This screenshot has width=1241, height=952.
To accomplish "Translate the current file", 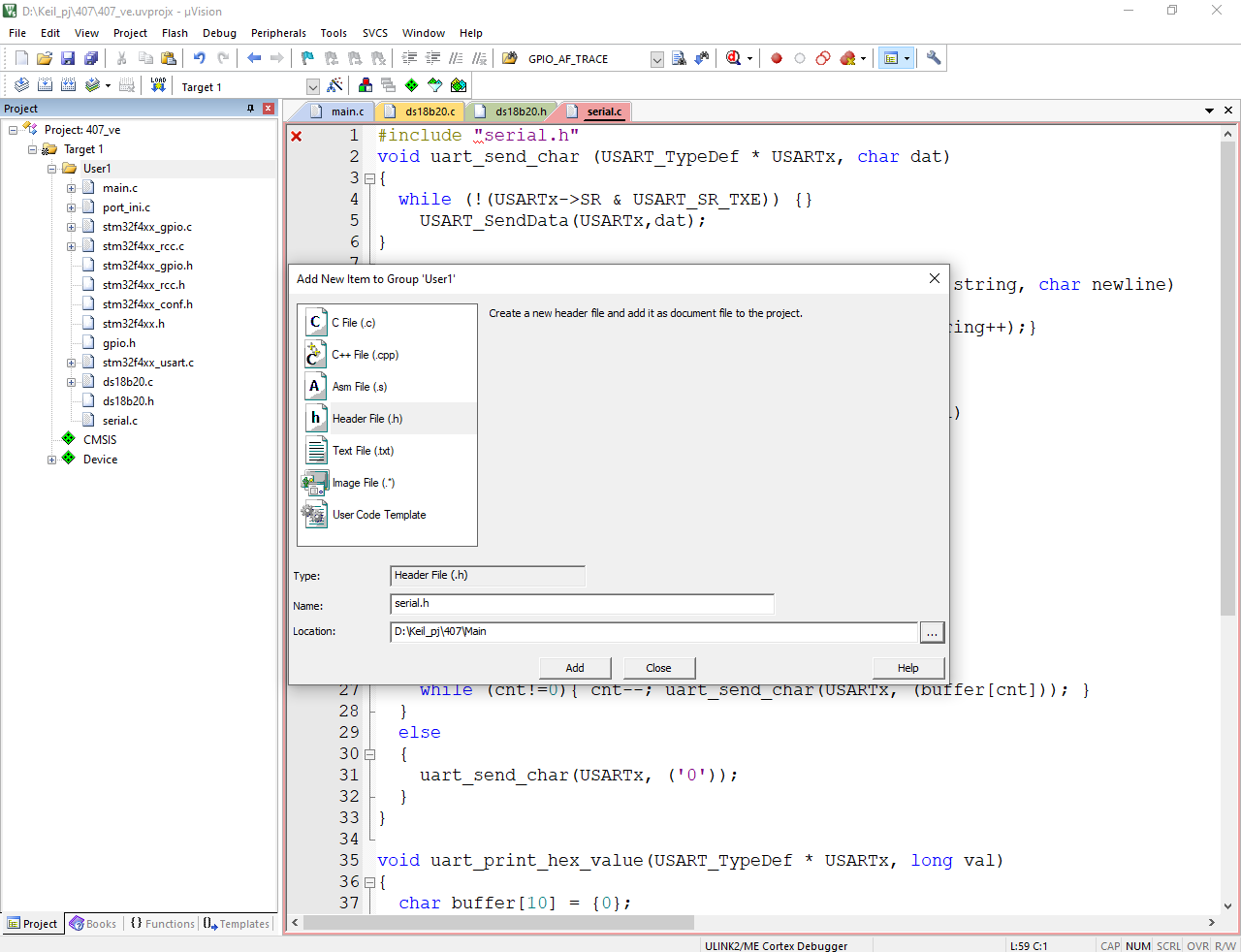I will pyautogui.click(x=21, y=85).
